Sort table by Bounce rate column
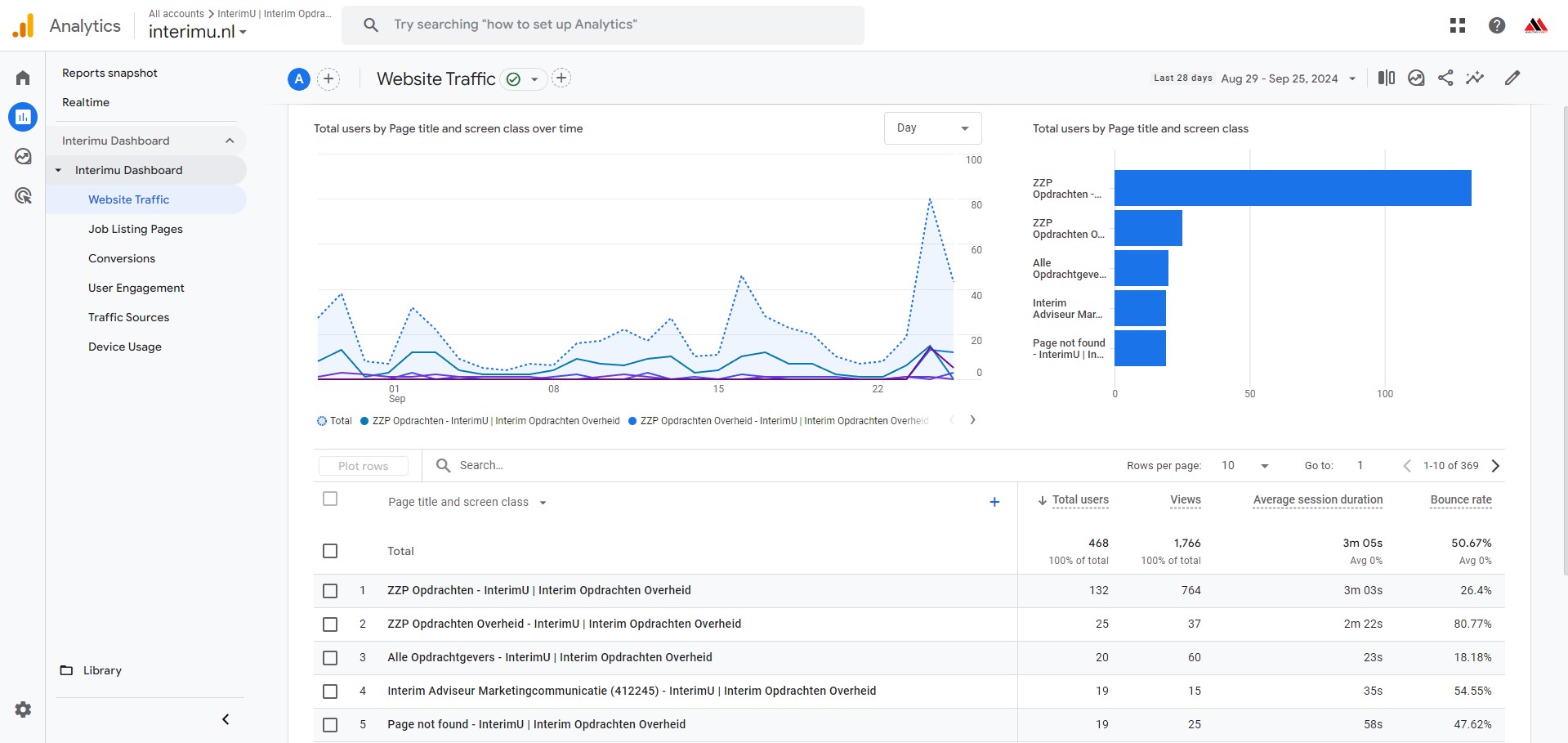Screen dimensions: 1568x743 1460,499
